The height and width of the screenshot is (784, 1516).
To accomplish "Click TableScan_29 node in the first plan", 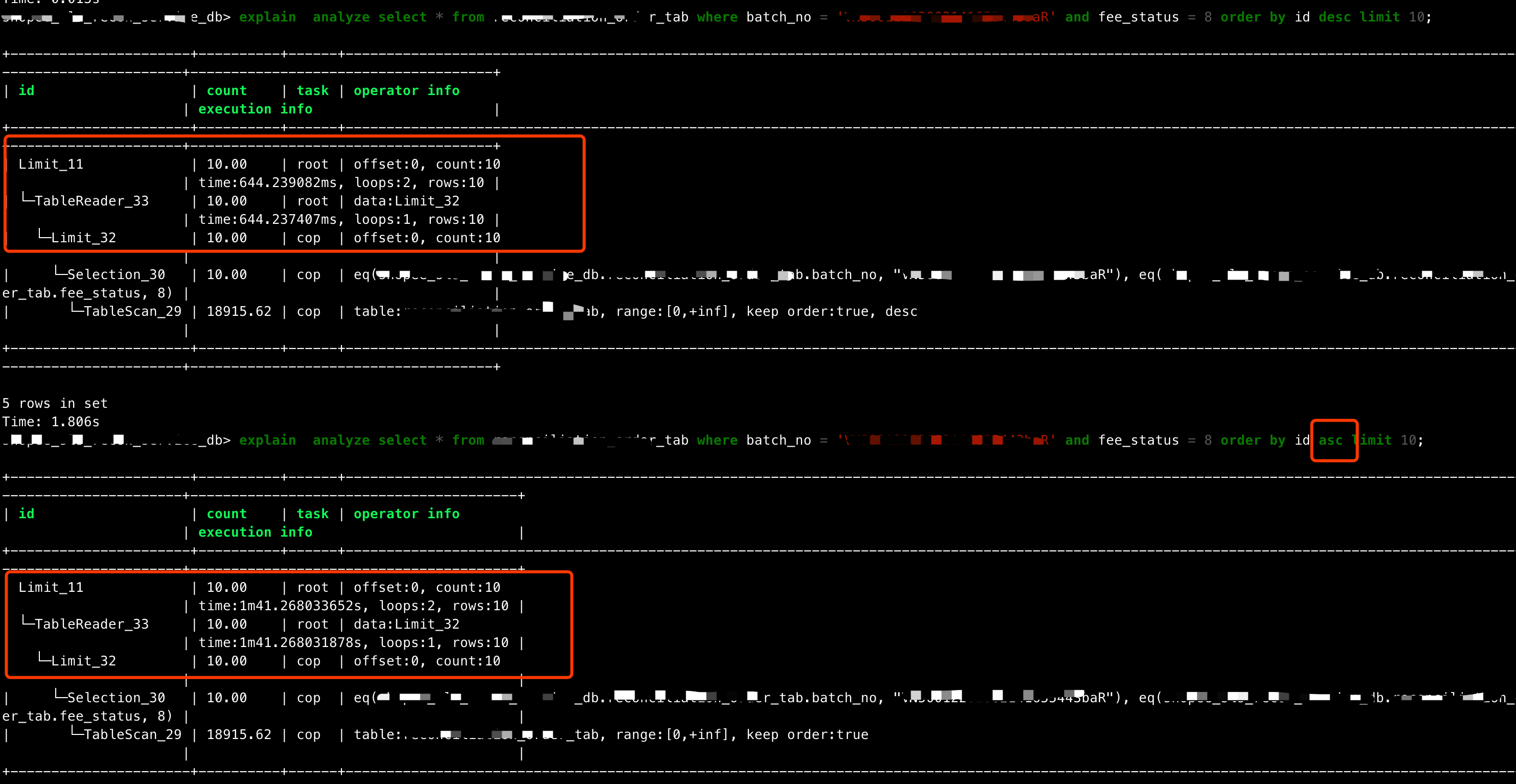I will pyautogui.click(x=132, y=311).
